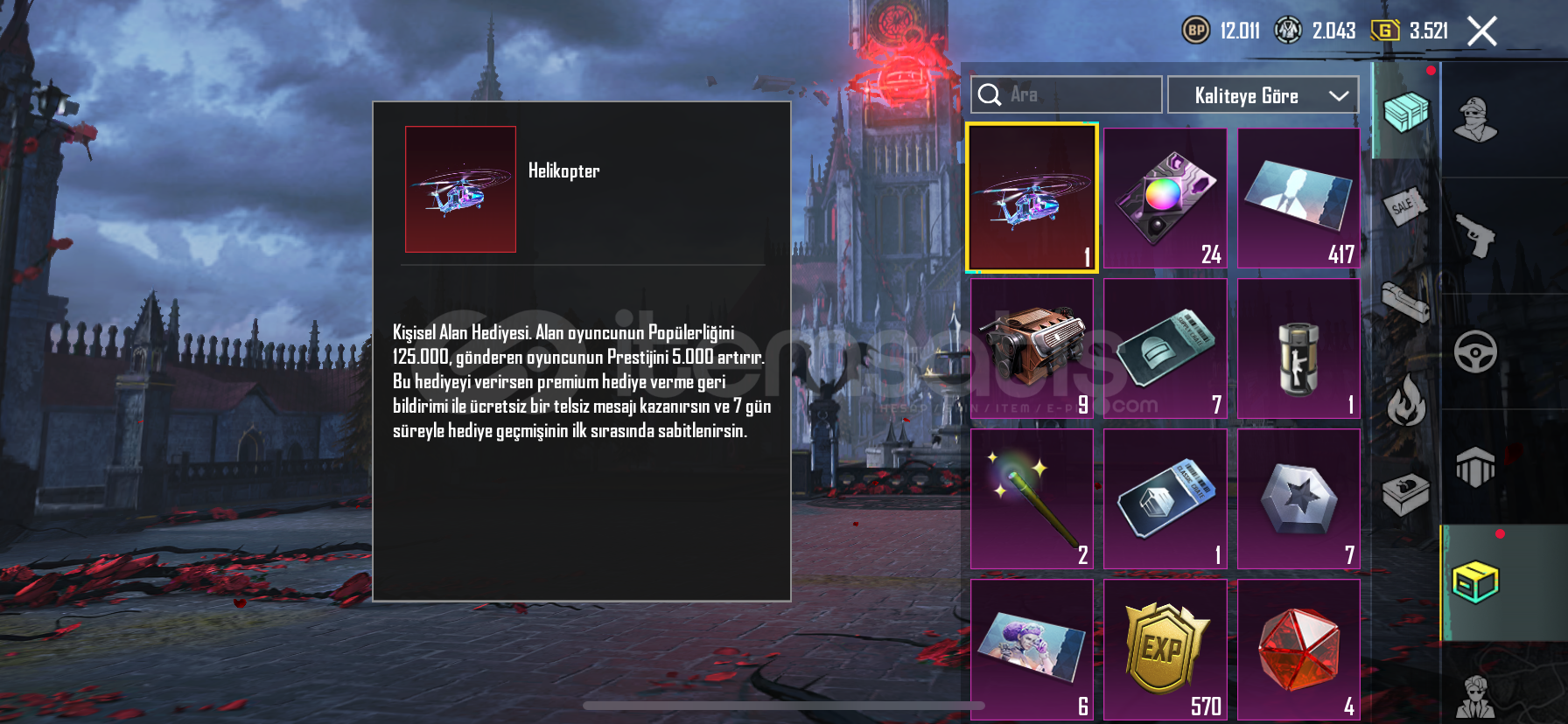Select the red gem item with count 4
Image resolution: width=1568 pixels, height=724 pixels.
click(x=1298, y=650)
